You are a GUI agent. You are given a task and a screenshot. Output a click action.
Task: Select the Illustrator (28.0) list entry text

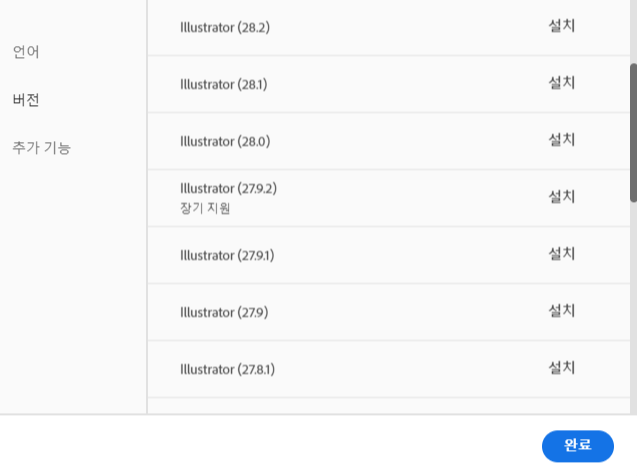click(x=225, y=141)
